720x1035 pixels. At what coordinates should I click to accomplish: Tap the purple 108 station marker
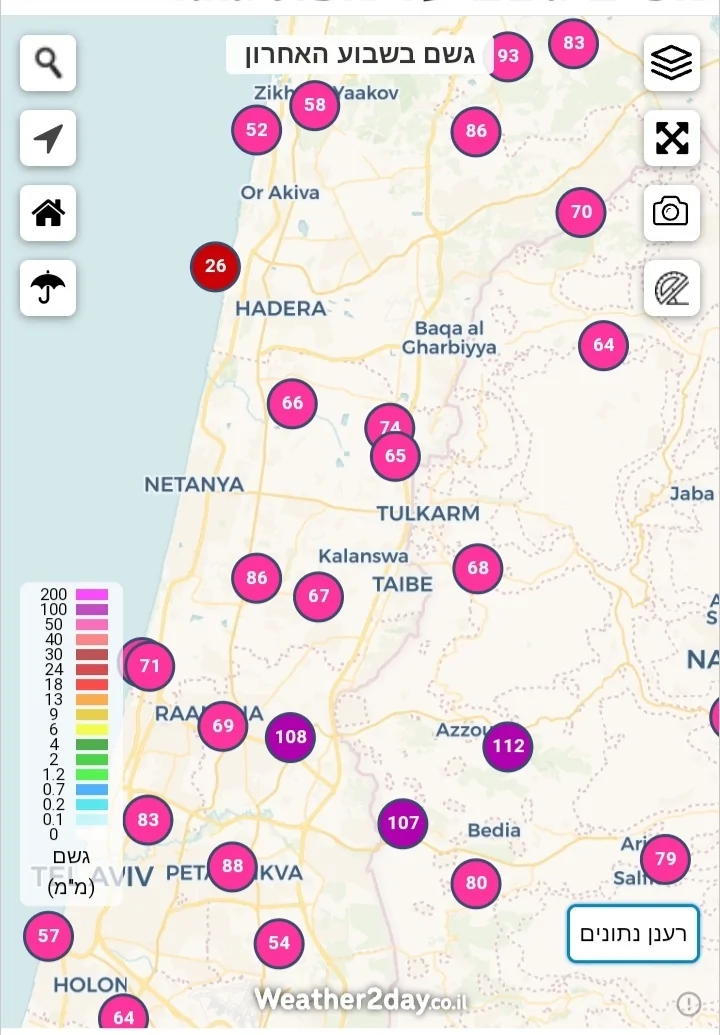click(x=290, y=738)
